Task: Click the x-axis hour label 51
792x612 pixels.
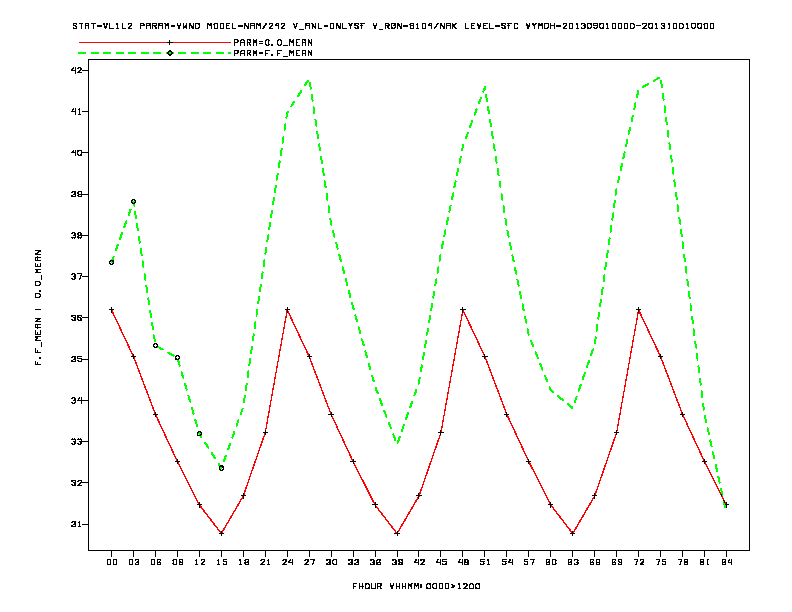Action: [x=485, y=562]
